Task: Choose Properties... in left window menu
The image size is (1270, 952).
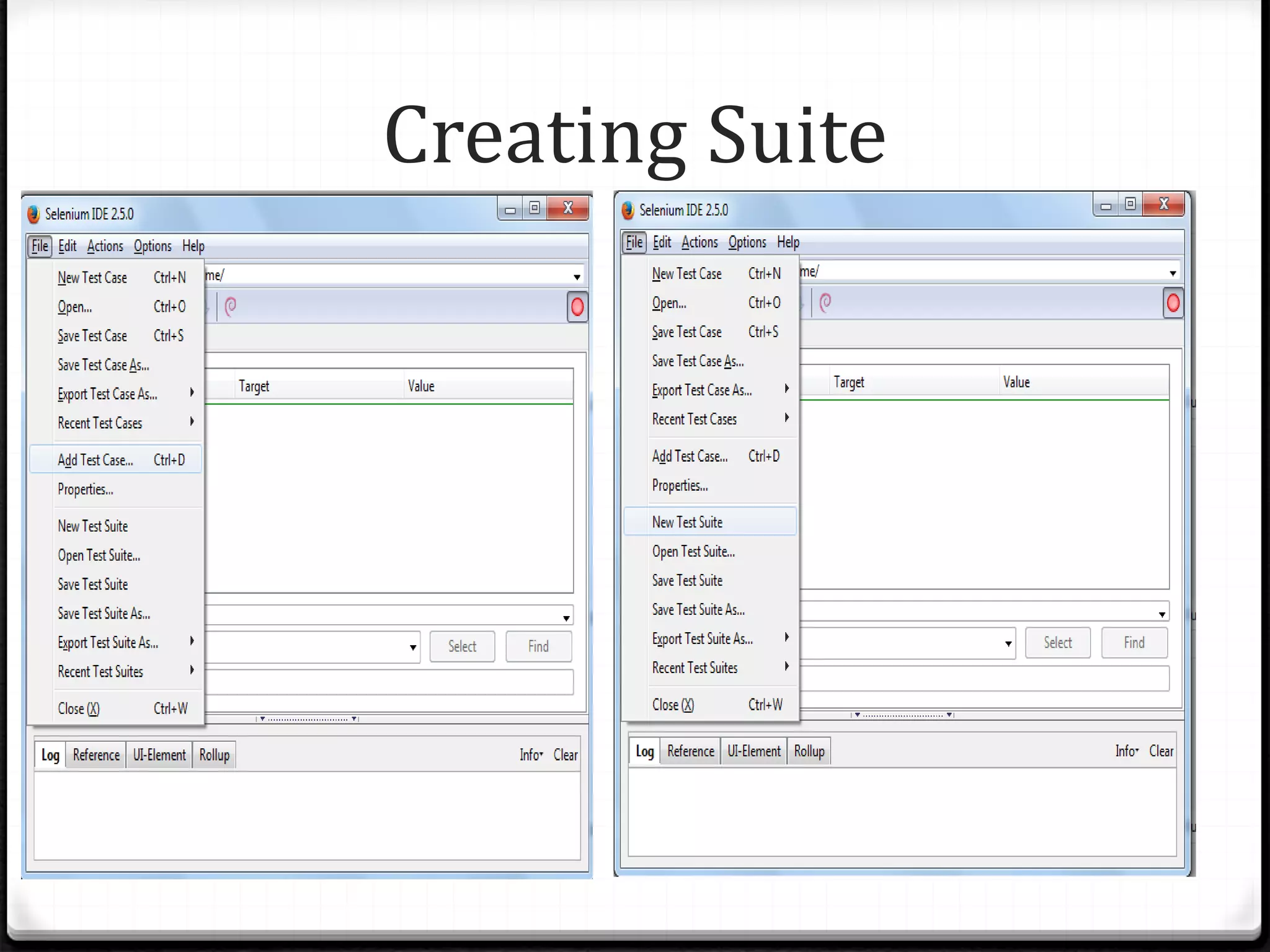Action: coord(116,490)
